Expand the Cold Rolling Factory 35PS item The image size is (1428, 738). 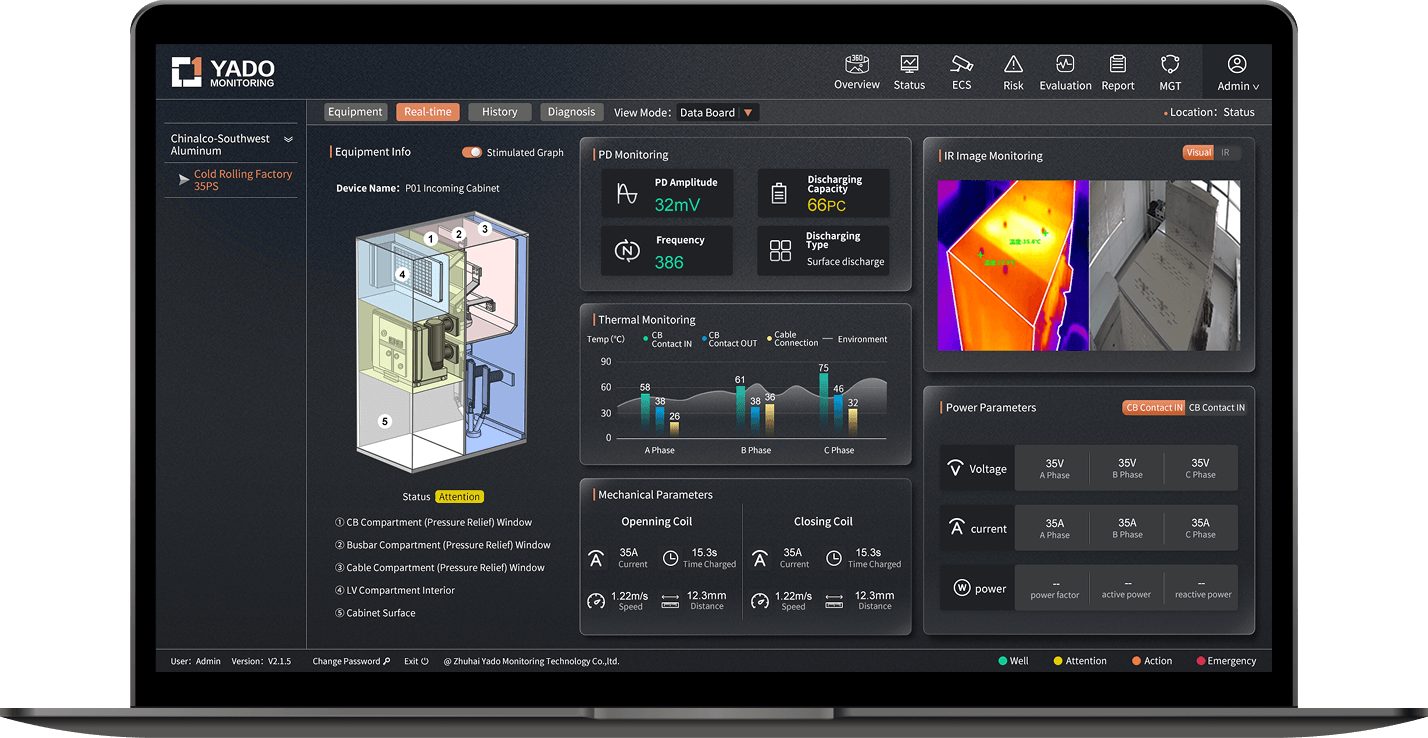coord(235,180)
